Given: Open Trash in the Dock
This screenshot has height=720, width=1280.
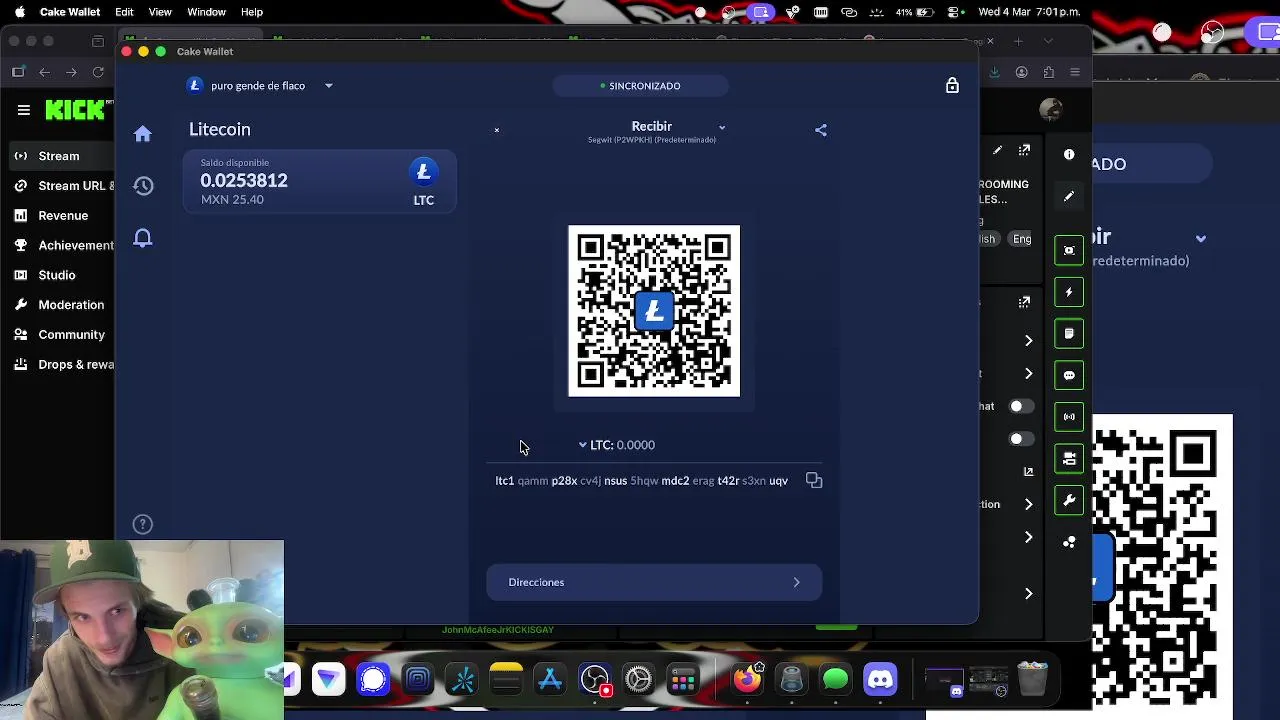Looking at the screenshot, I should [1032, 680].
